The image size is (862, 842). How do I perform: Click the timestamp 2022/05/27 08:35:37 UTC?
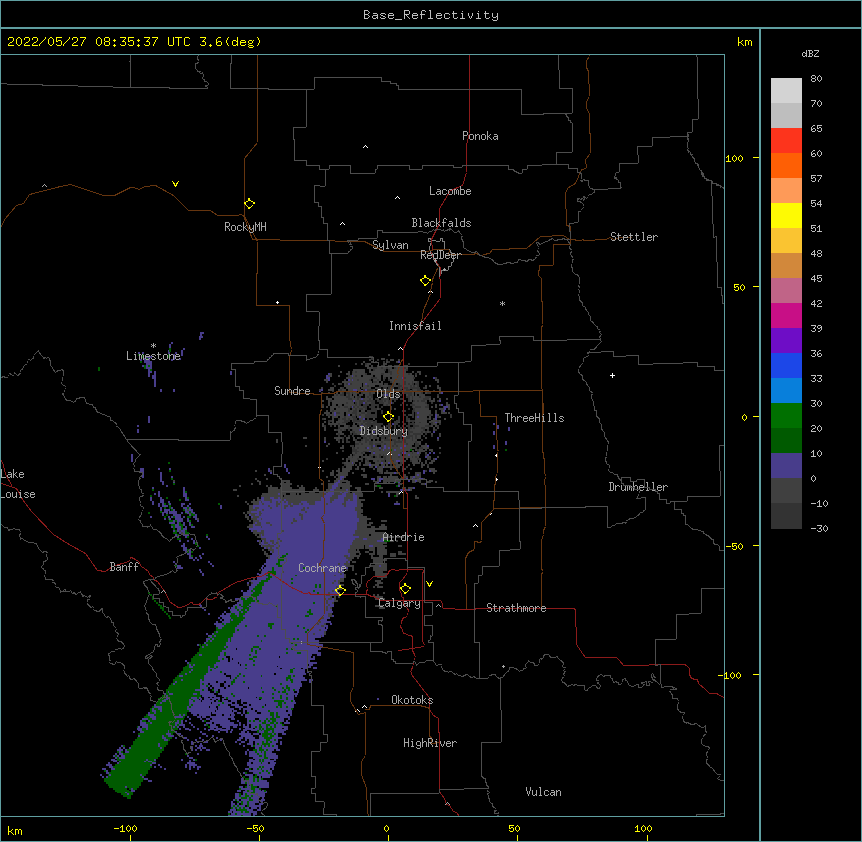coord(99,42)
